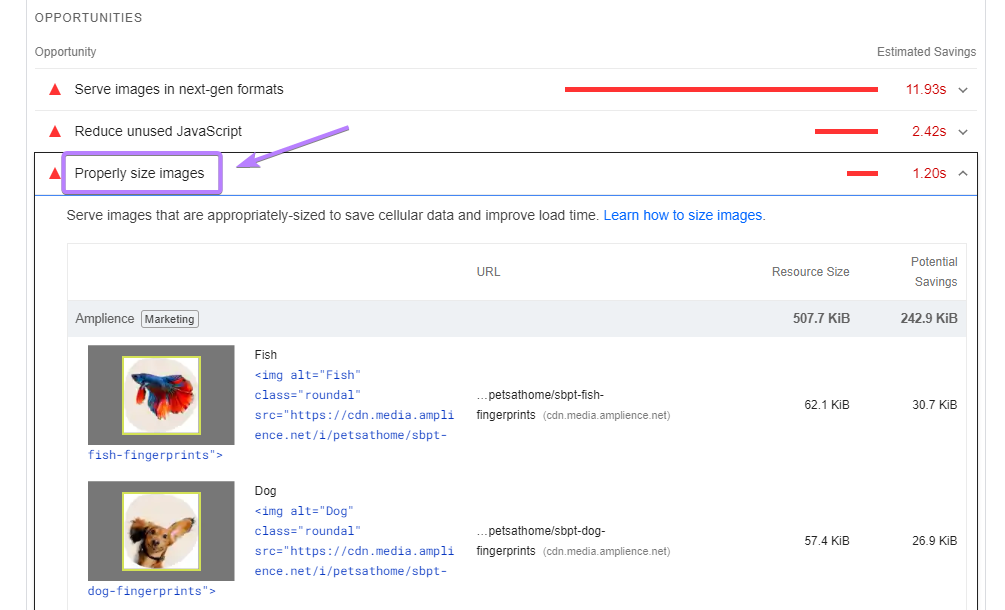Collapse the Properly size images audit
Viewport: 1005px width, 610px height.
(962, 172)
